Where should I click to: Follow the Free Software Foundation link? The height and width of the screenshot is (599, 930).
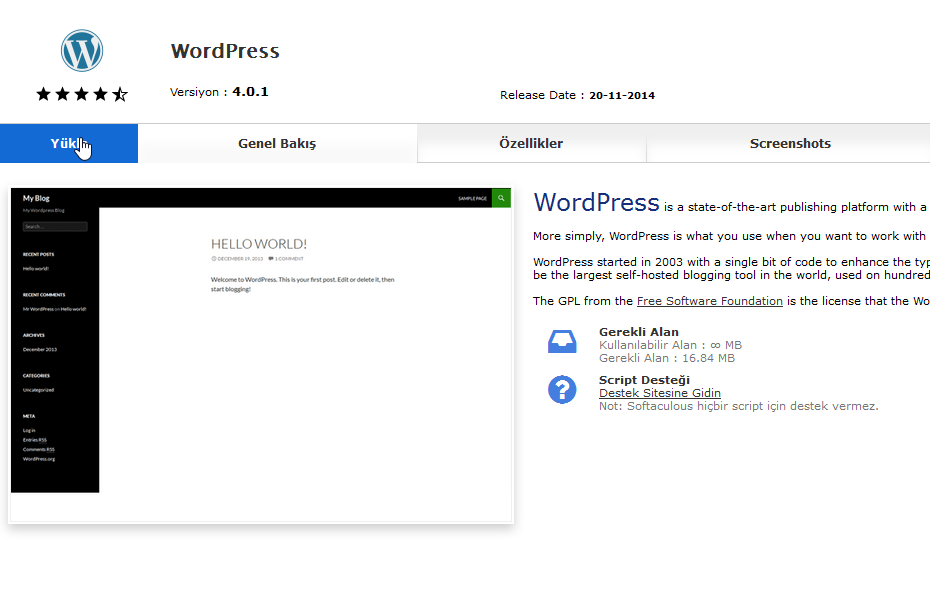(x=709, y=301)
